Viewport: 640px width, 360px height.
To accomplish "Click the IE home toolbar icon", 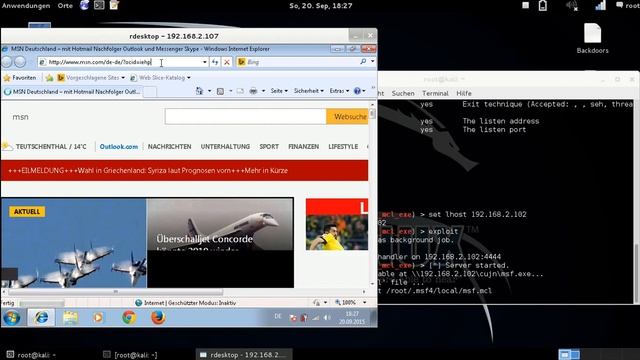I will point(199,91).
